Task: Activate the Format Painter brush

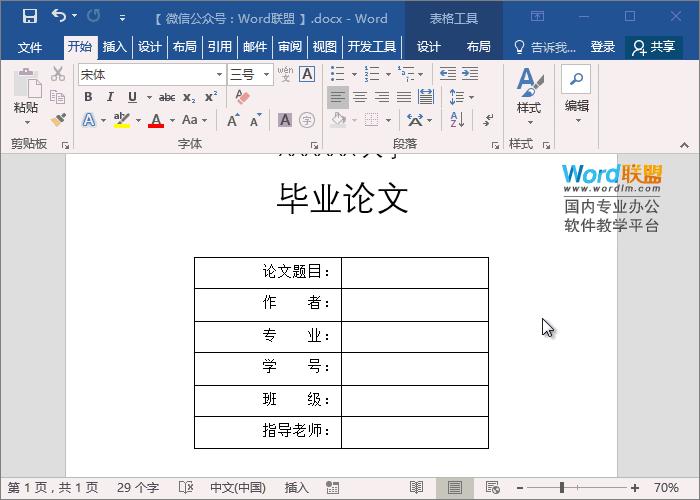Action: click(58, 120)
